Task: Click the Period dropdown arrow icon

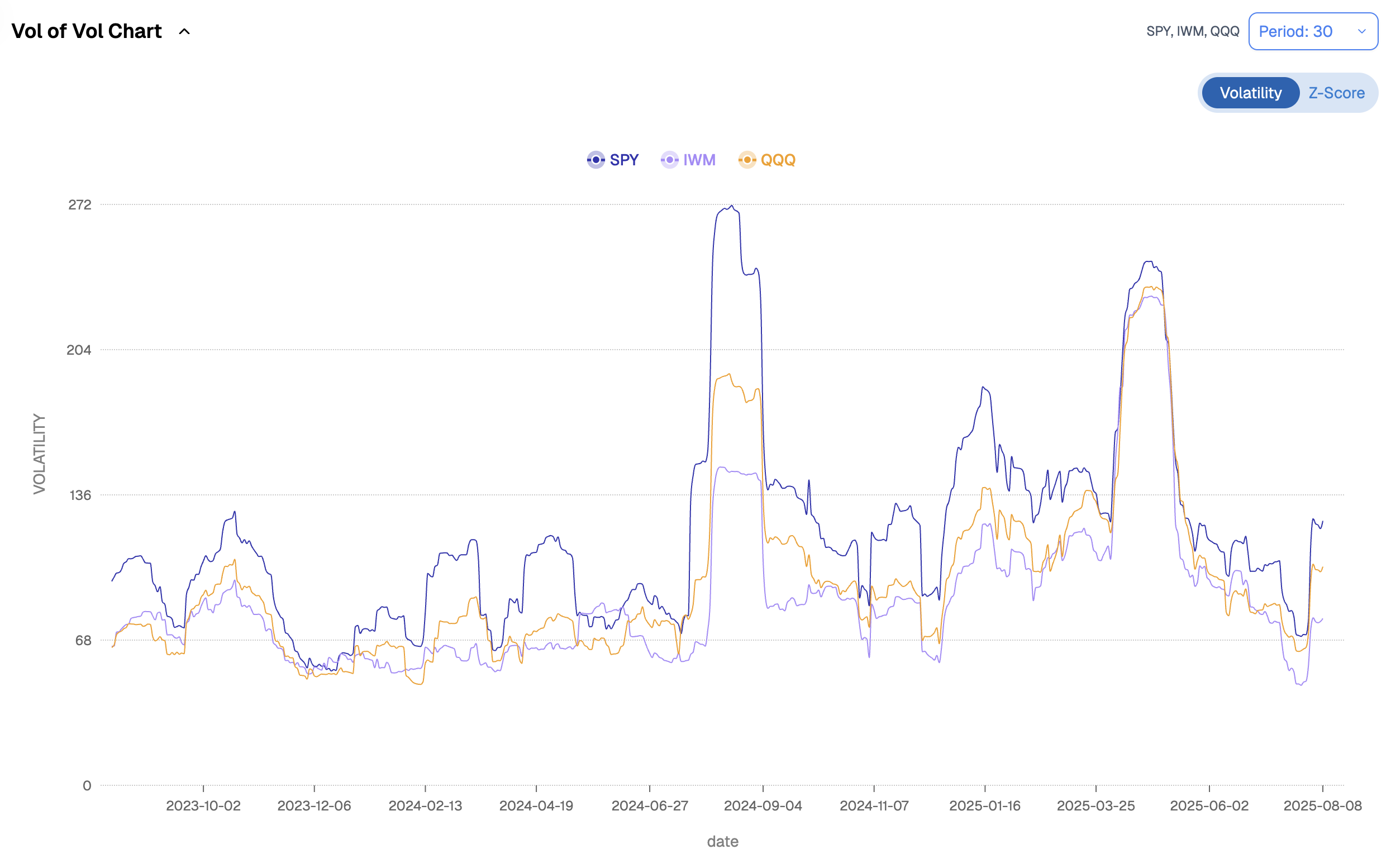Action: tap(1361, 32)
